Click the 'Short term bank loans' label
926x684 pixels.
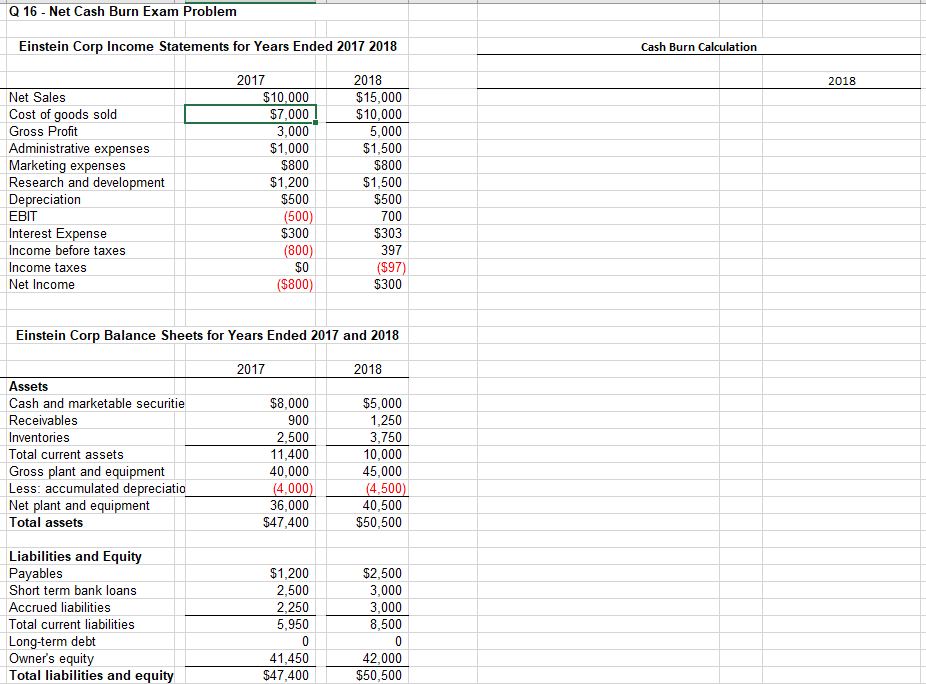(73, 591)
